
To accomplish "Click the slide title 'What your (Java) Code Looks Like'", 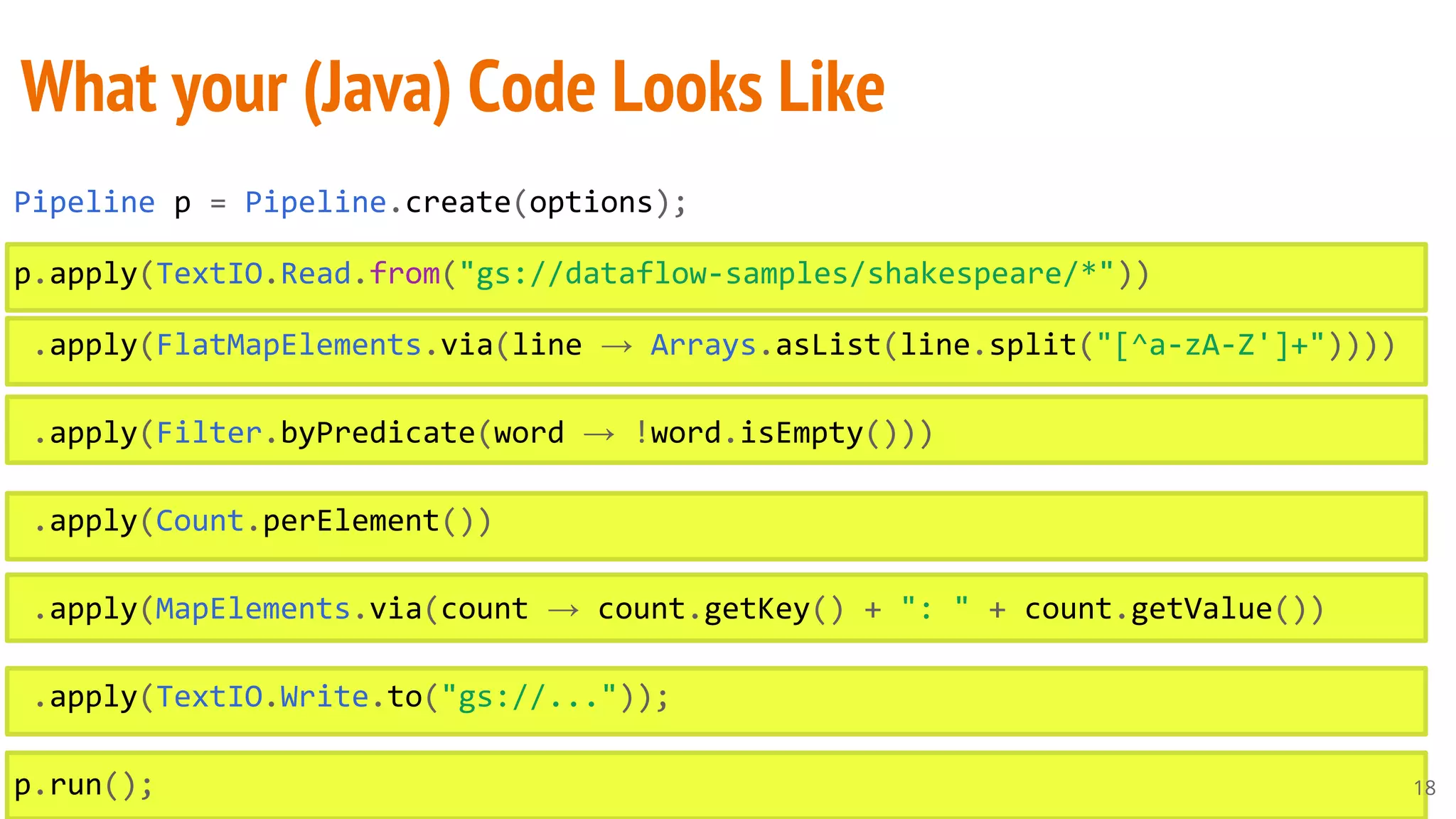I will (453, 88).
